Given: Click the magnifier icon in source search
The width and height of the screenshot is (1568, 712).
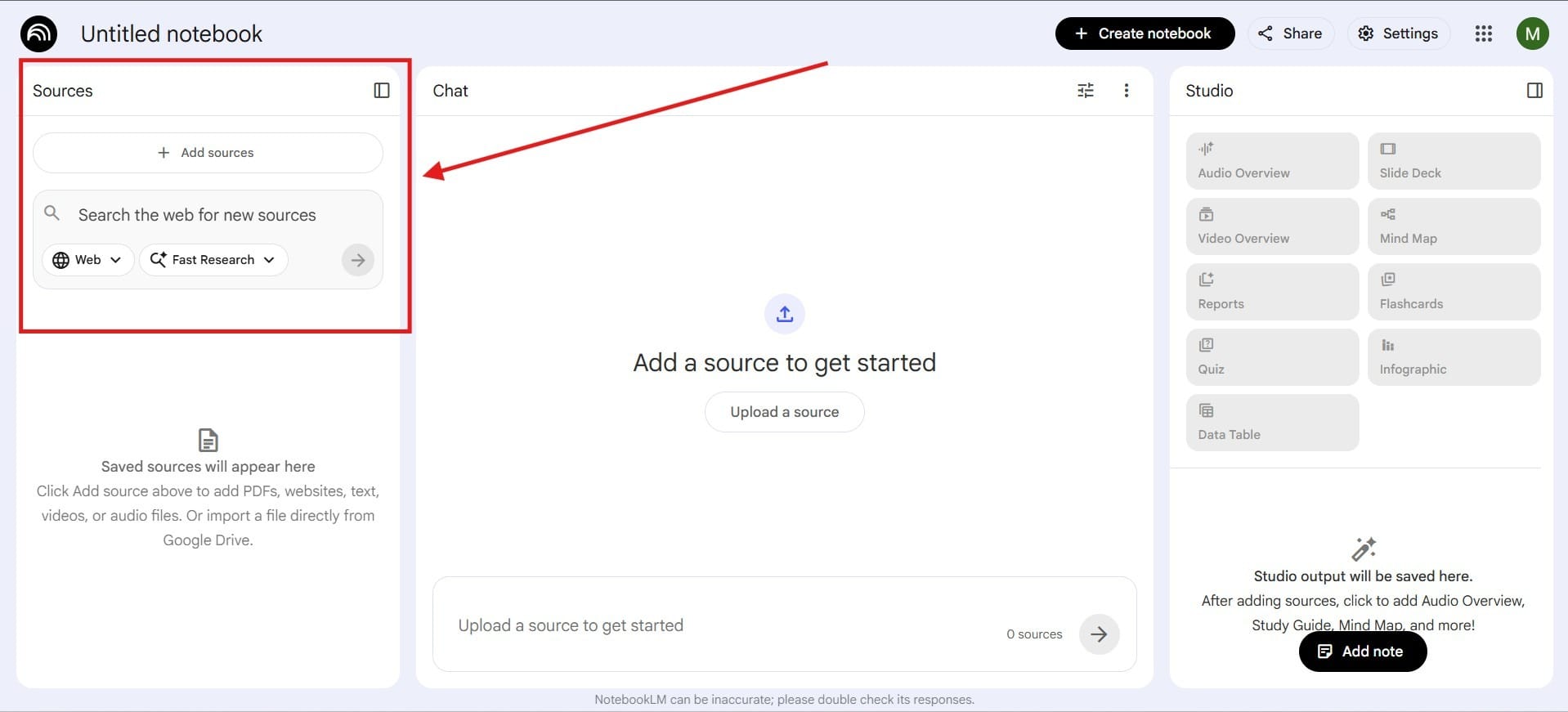Looking at the screenshot, I should tap(52, 213).
